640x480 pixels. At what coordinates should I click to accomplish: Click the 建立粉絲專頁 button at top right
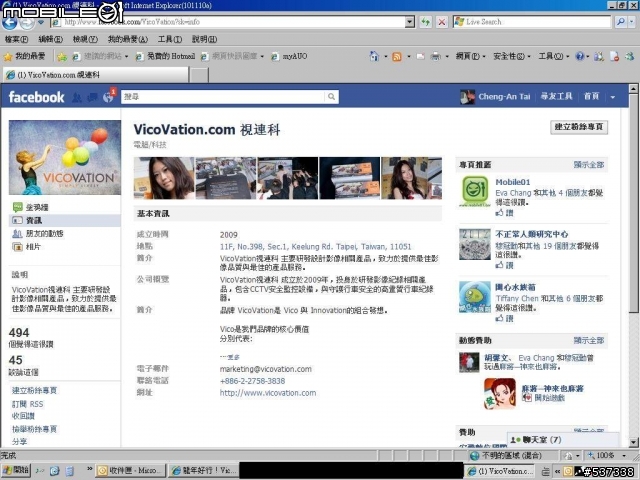[579, 127]
